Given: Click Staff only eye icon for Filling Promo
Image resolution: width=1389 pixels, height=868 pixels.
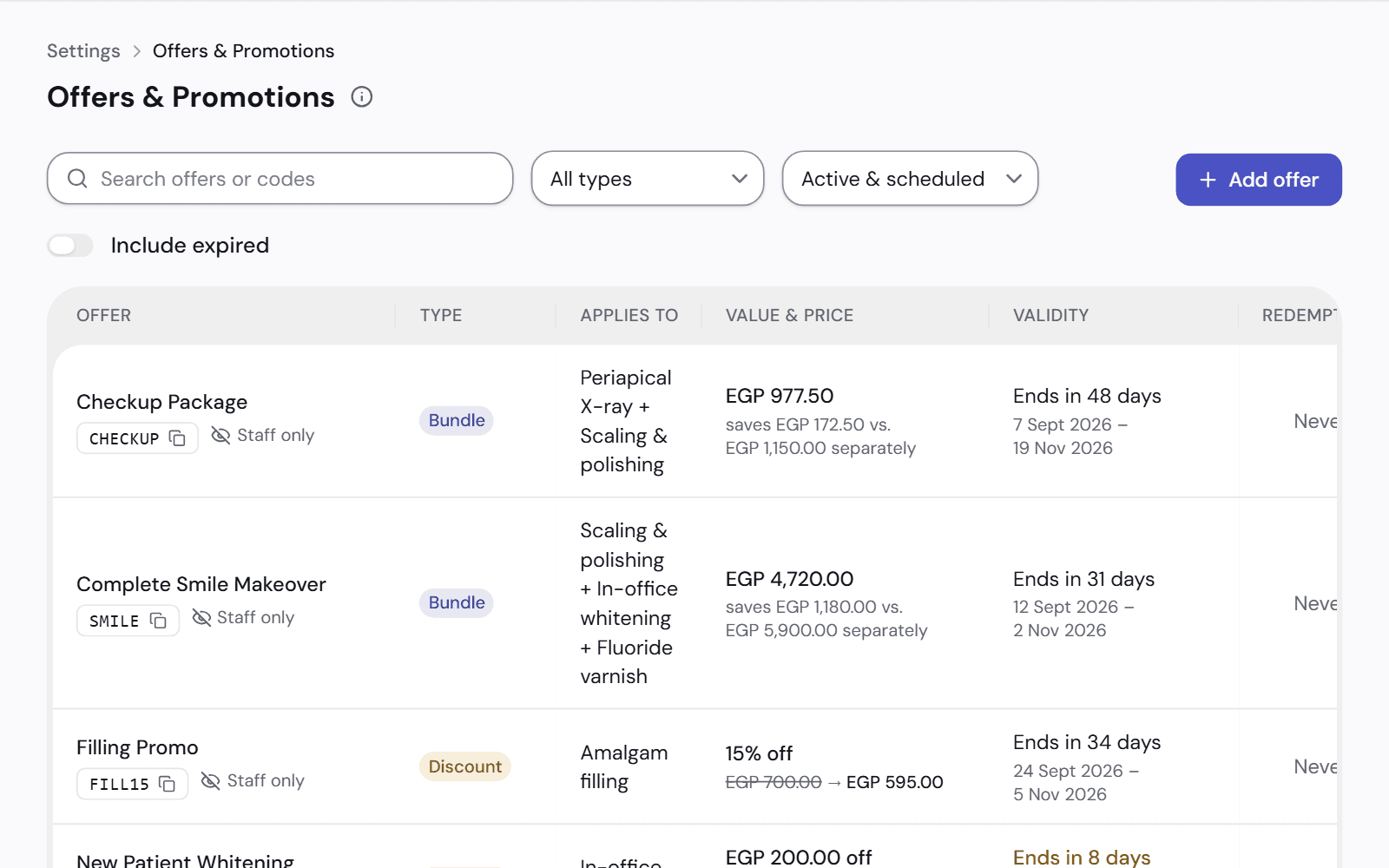Looking at the screenshot, I should [x=210, y=780].
